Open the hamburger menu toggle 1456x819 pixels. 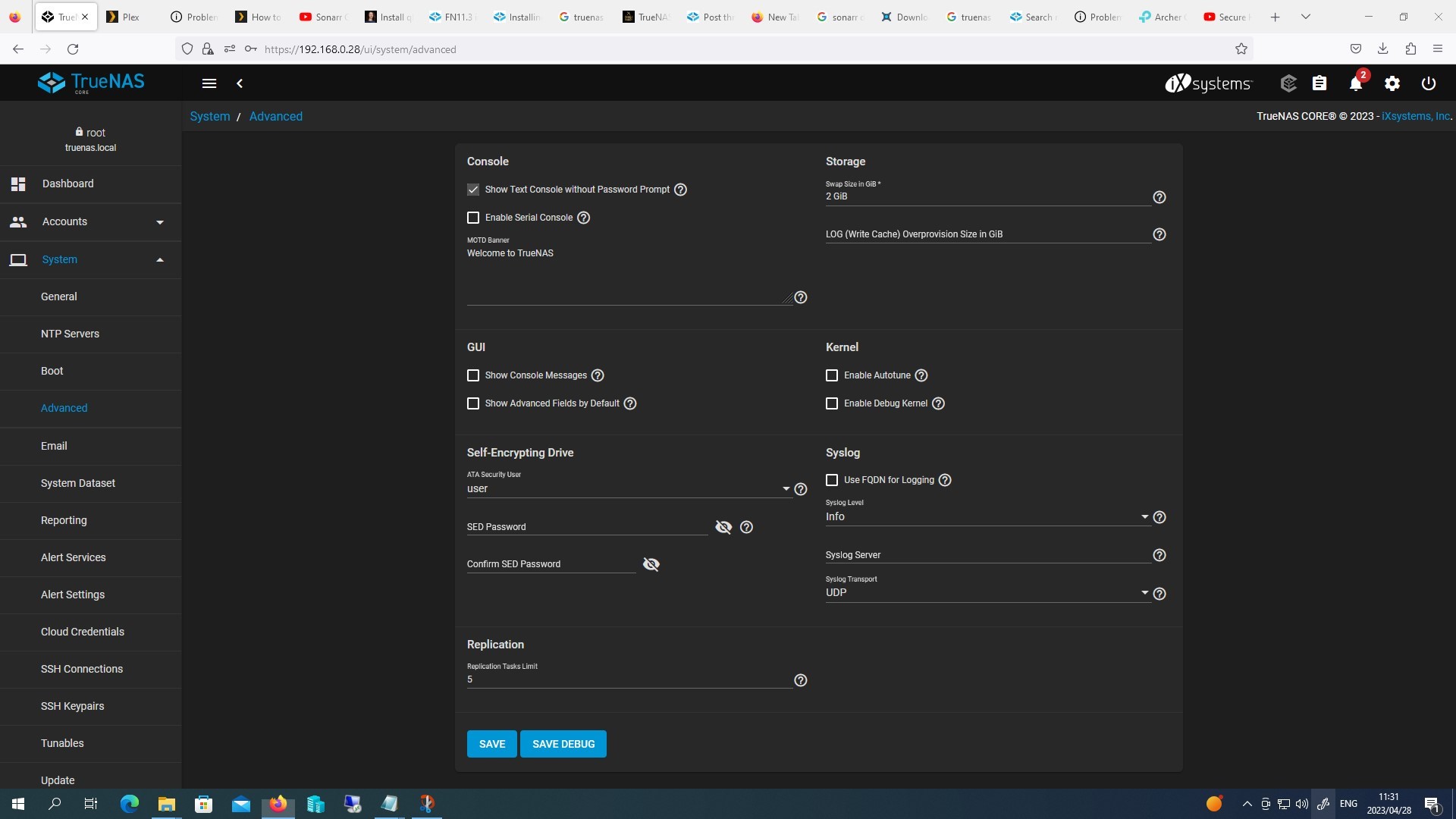tap(209, 83)
